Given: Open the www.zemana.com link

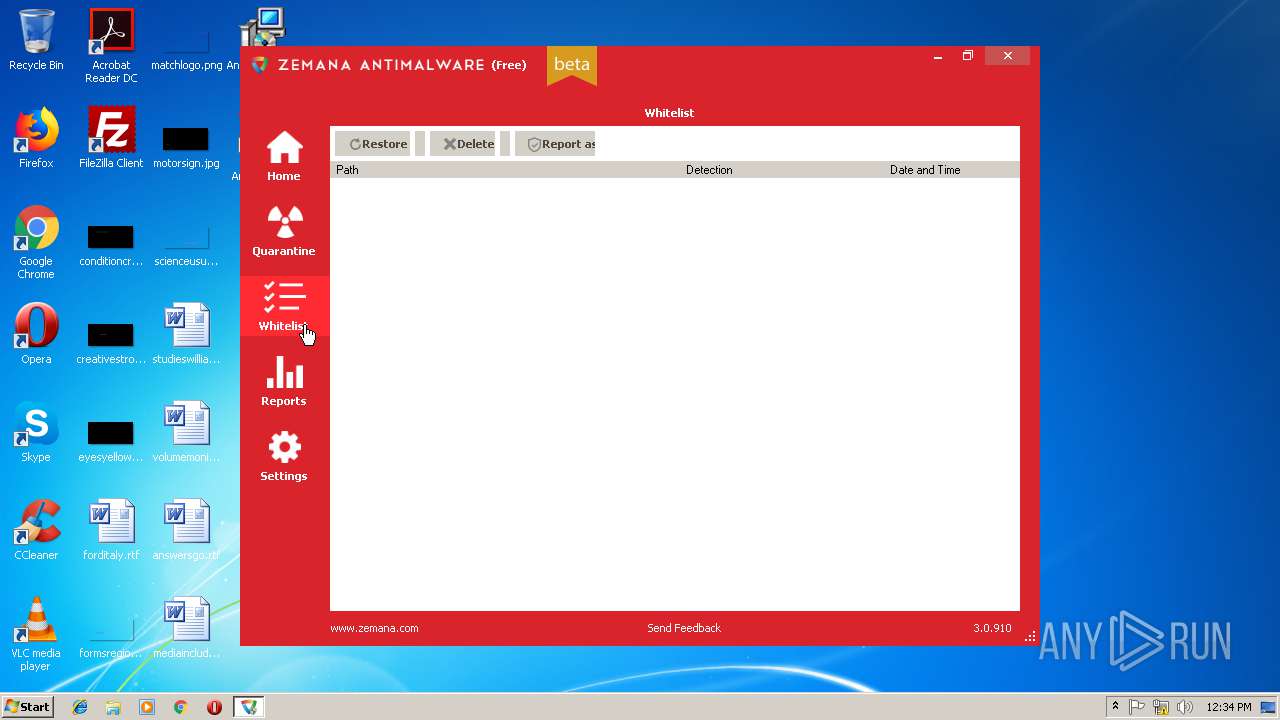Looking at the screenshot, I should point(374,628).
